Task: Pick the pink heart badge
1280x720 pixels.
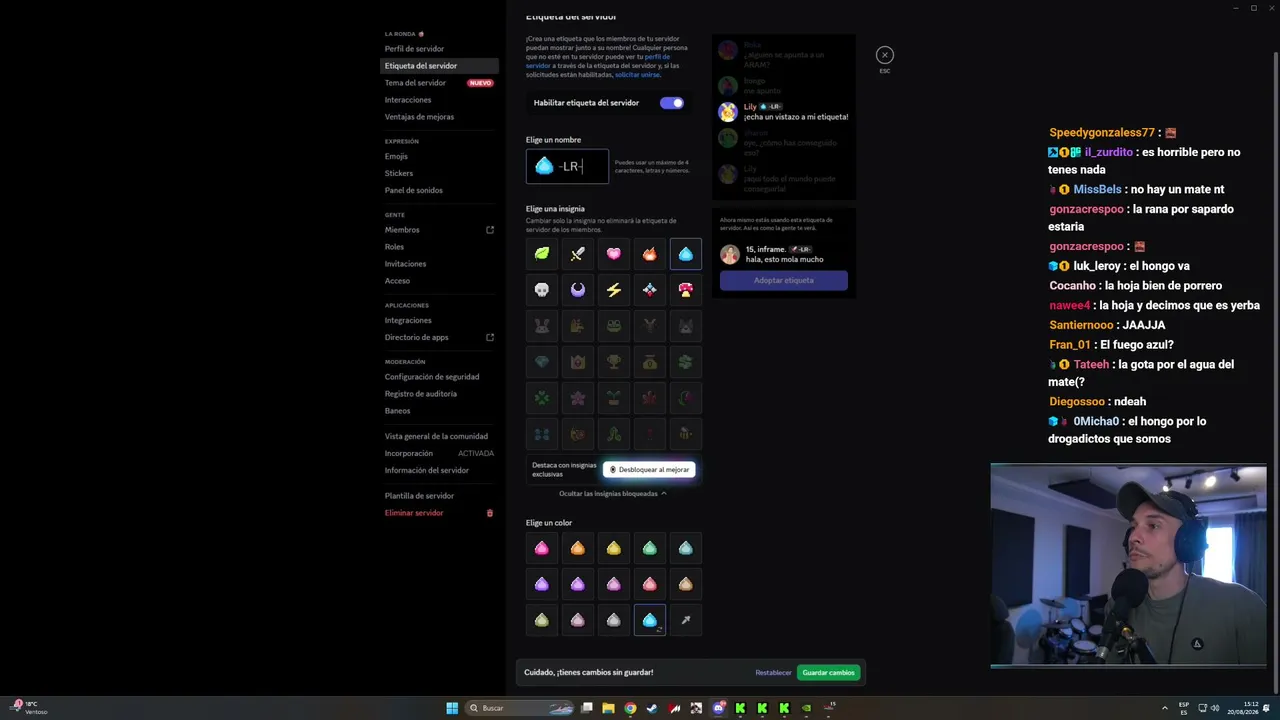Action: pos(614,254)
